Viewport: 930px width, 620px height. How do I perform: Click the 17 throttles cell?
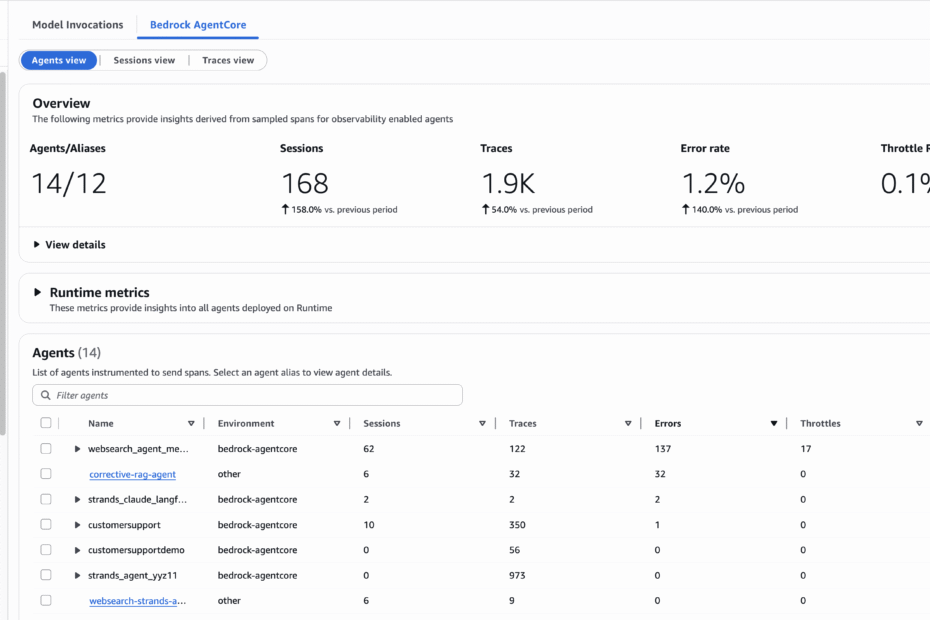(805, 449)
